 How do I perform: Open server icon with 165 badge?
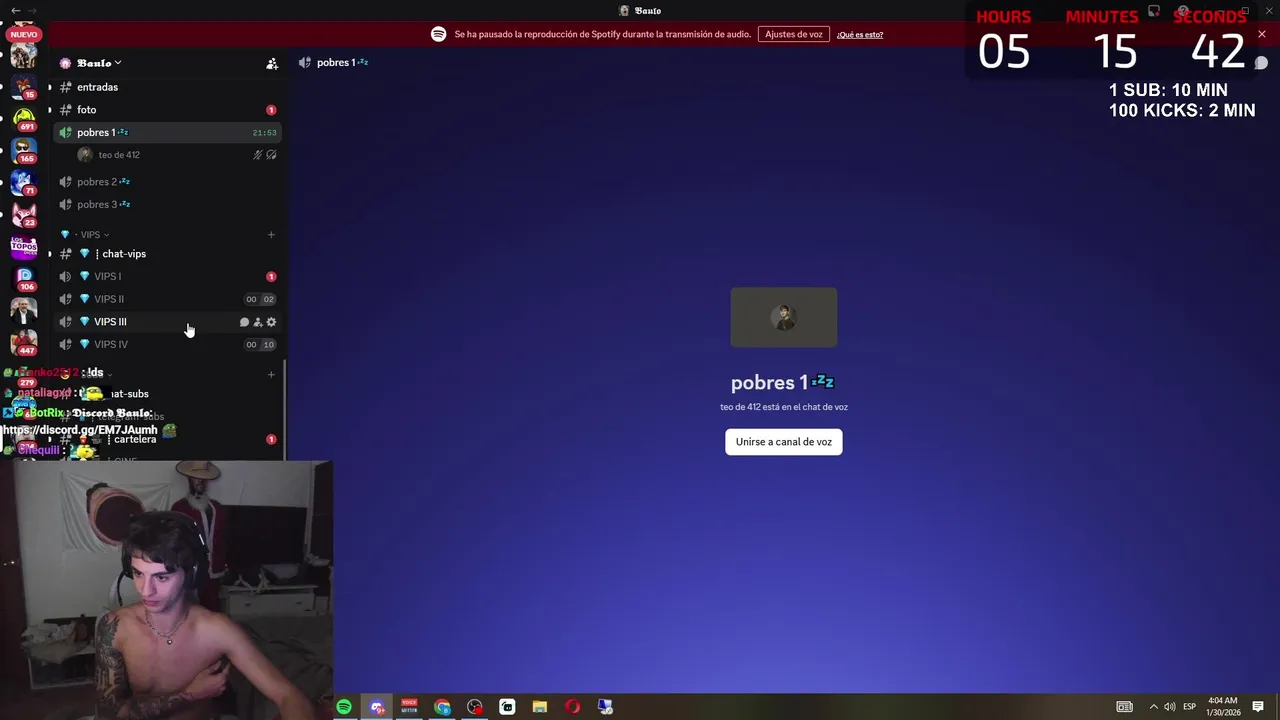[24, 151]
